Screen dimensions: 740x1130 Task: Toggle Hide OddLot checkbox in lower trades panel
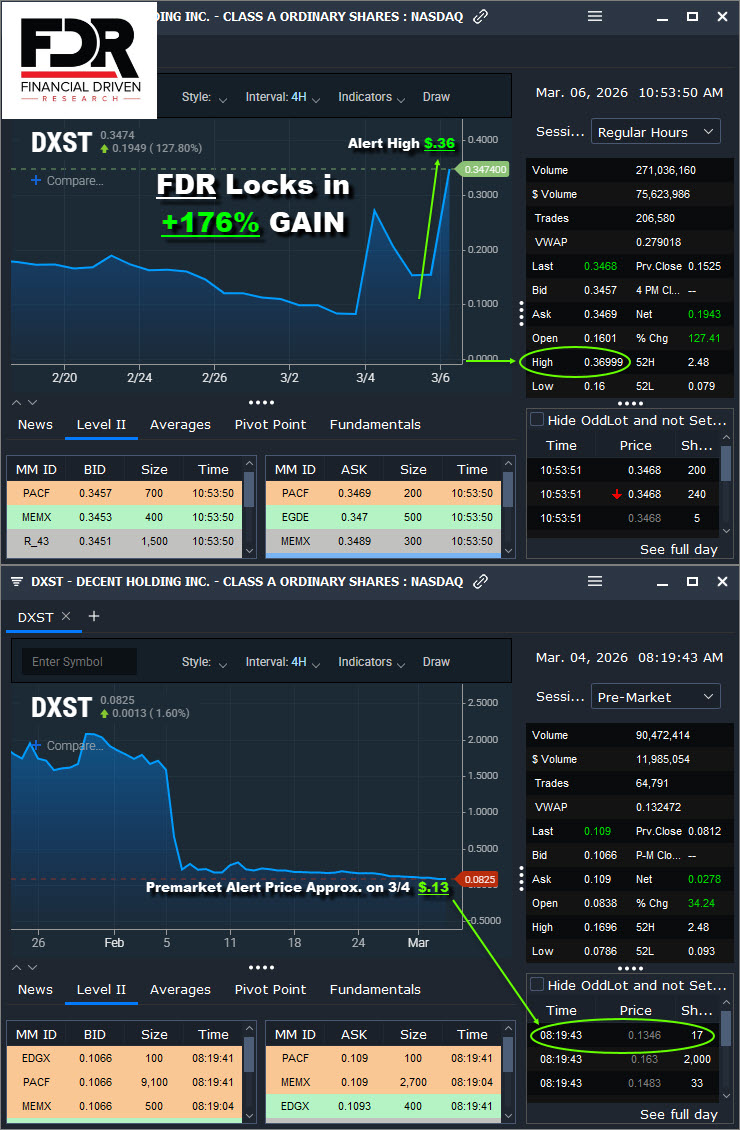point(537,985)
